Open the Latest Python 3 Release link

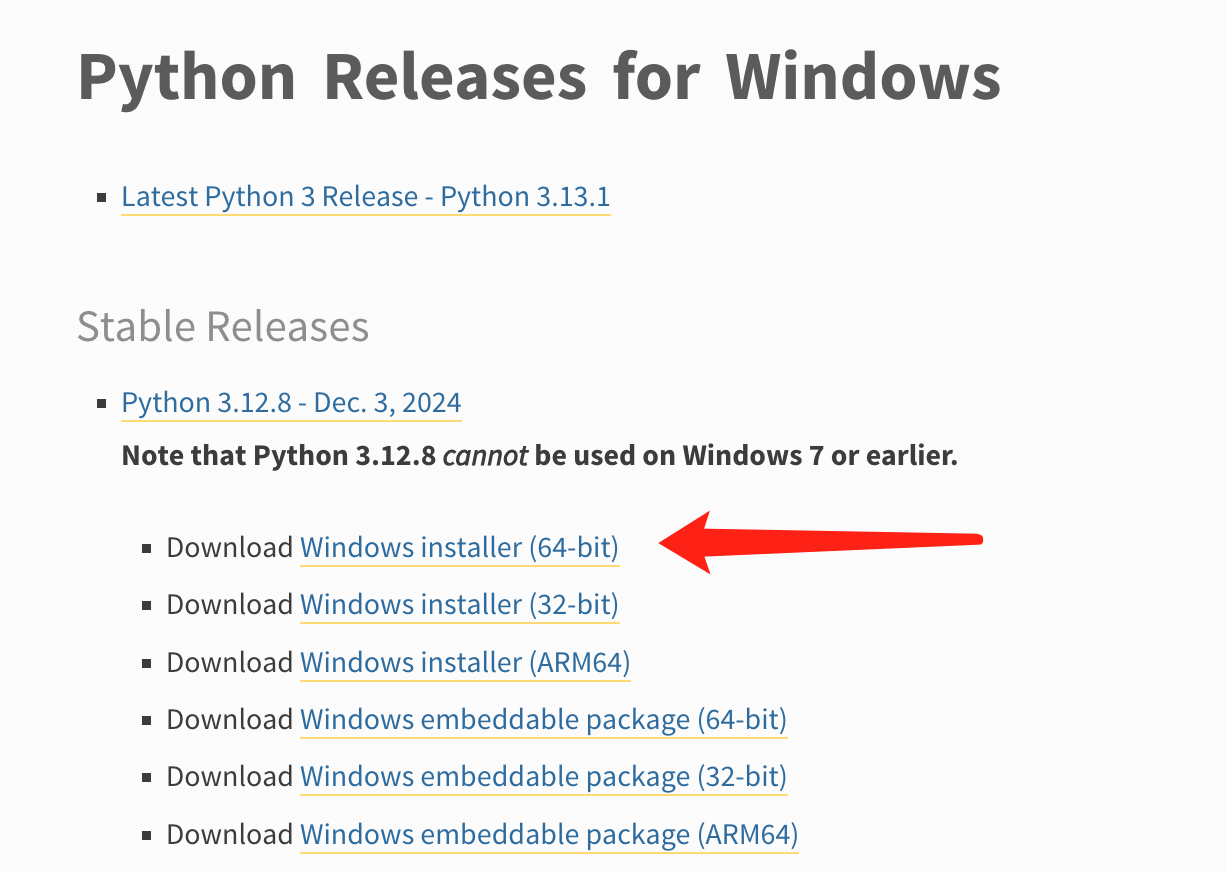[365, 197]
